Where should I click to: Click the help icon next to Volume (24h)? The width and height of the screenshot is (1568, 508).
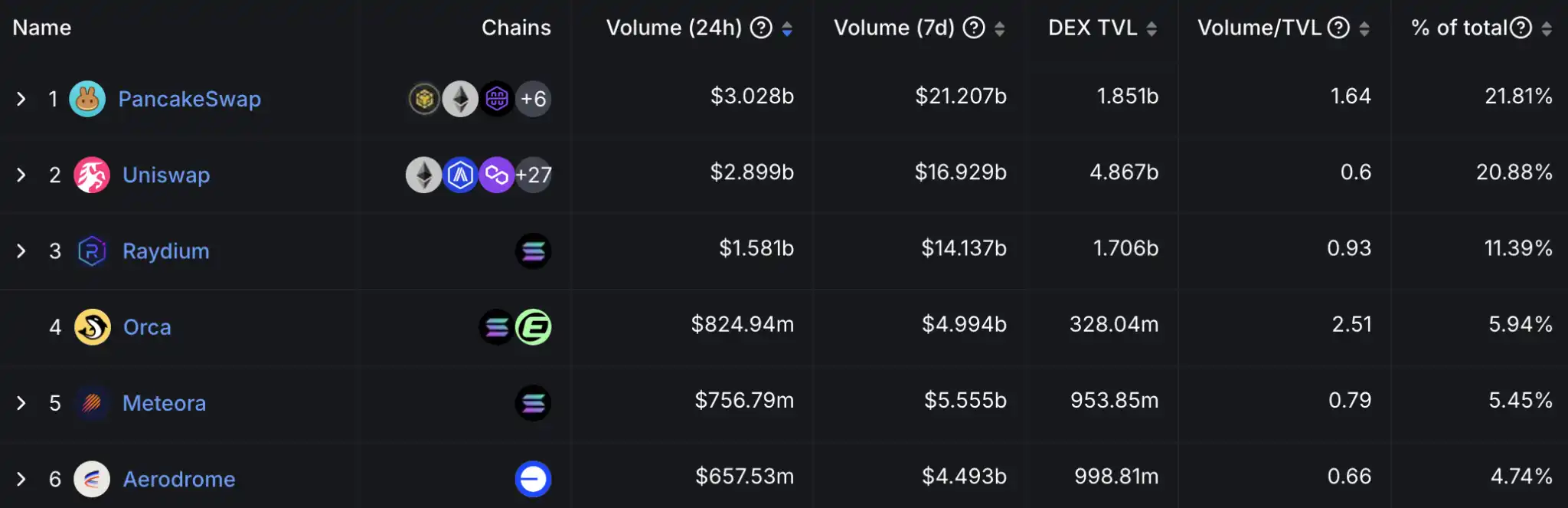pyautogui.click(x=761, y=28)
